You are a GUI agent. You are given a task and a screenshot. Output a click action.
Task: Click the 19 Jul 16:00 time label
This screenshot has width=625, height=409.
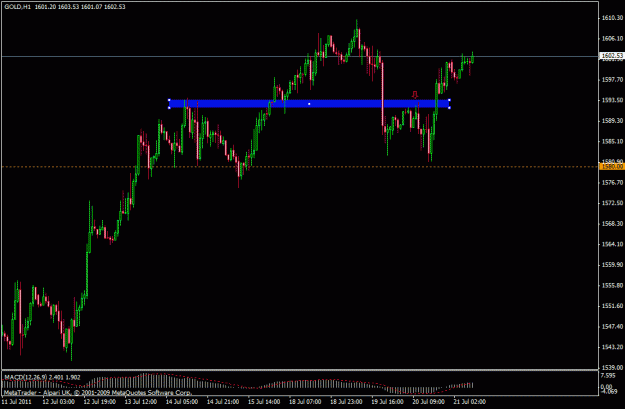[x=387, y=402]
